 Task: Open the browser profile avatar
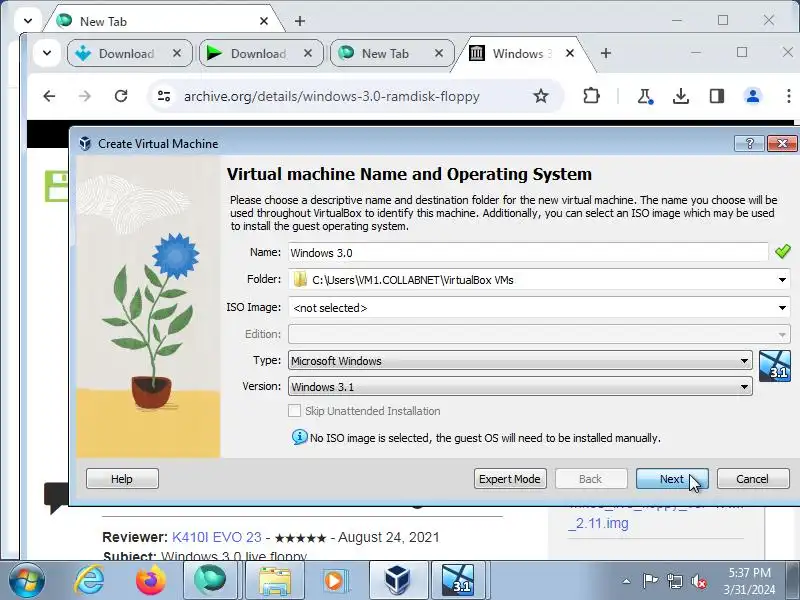(x=753, y=96)
